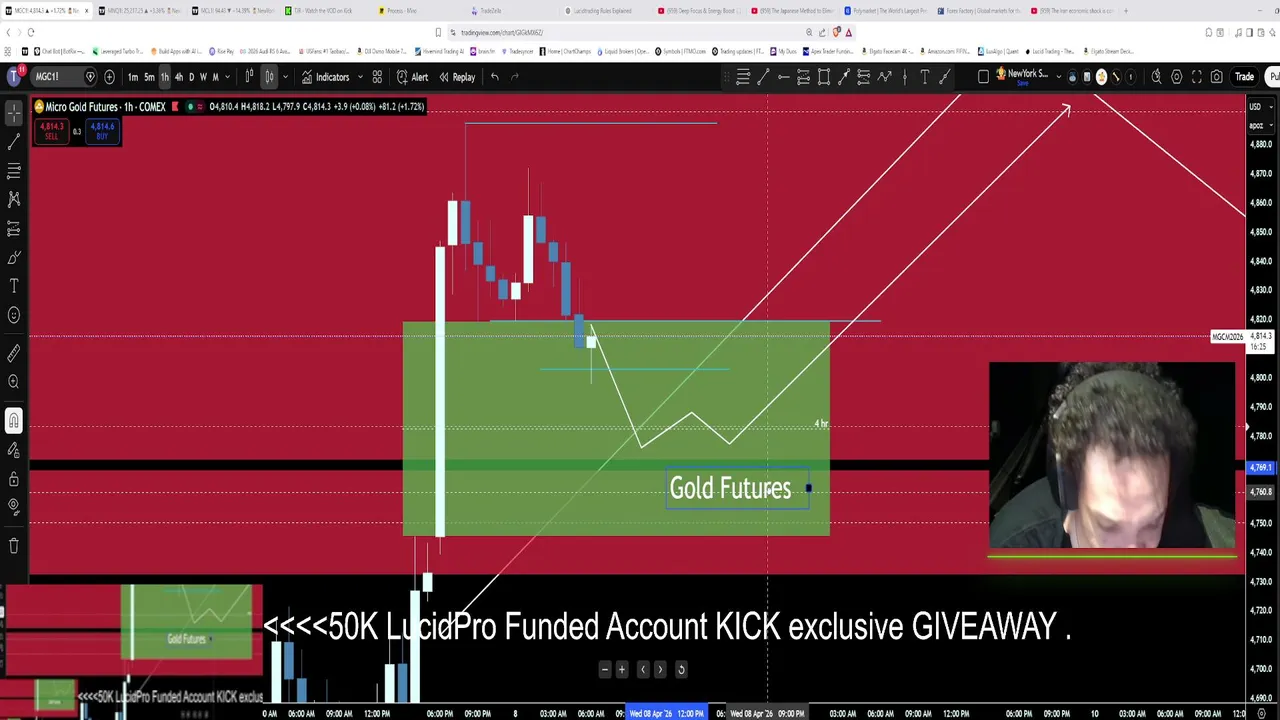Remove drawings with trash icon
Screen dimensions: 1280x720
(14, 546)
